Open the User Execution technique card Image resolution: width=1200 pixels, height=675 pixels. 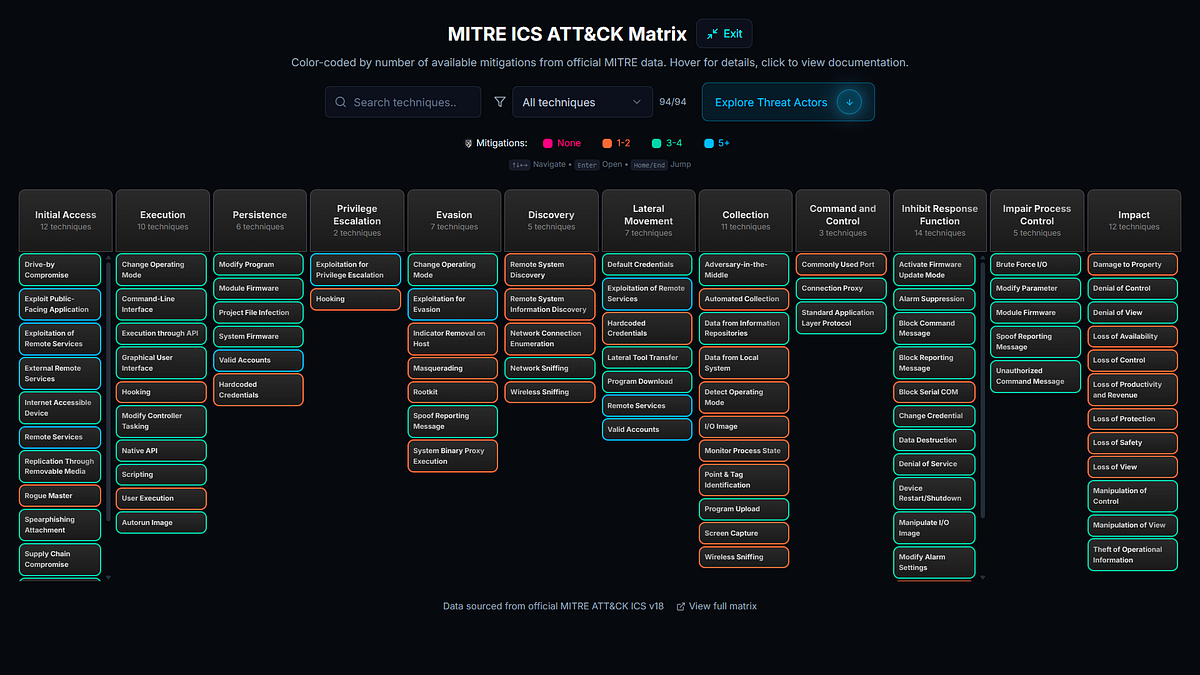click(162, 498)
